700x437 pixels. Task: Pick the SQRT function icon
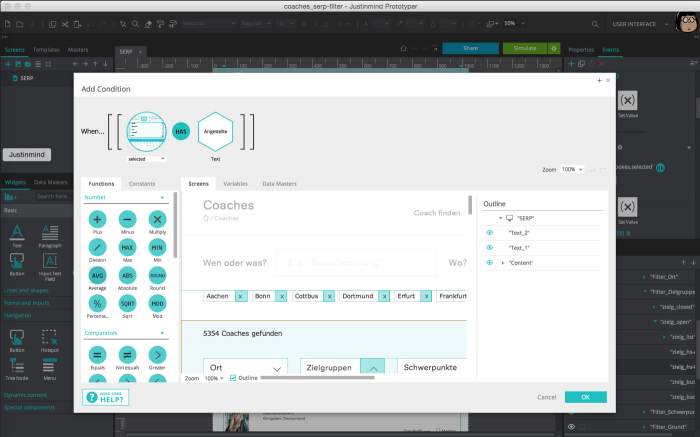(x=127, y=303)
